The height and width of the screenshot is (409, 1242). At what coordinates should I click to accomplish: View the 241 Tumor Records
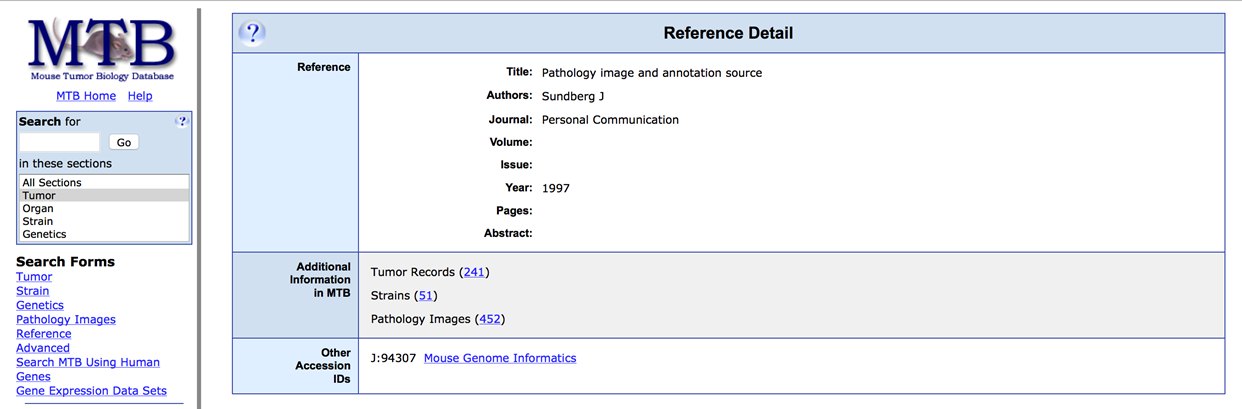click(474, 272)
